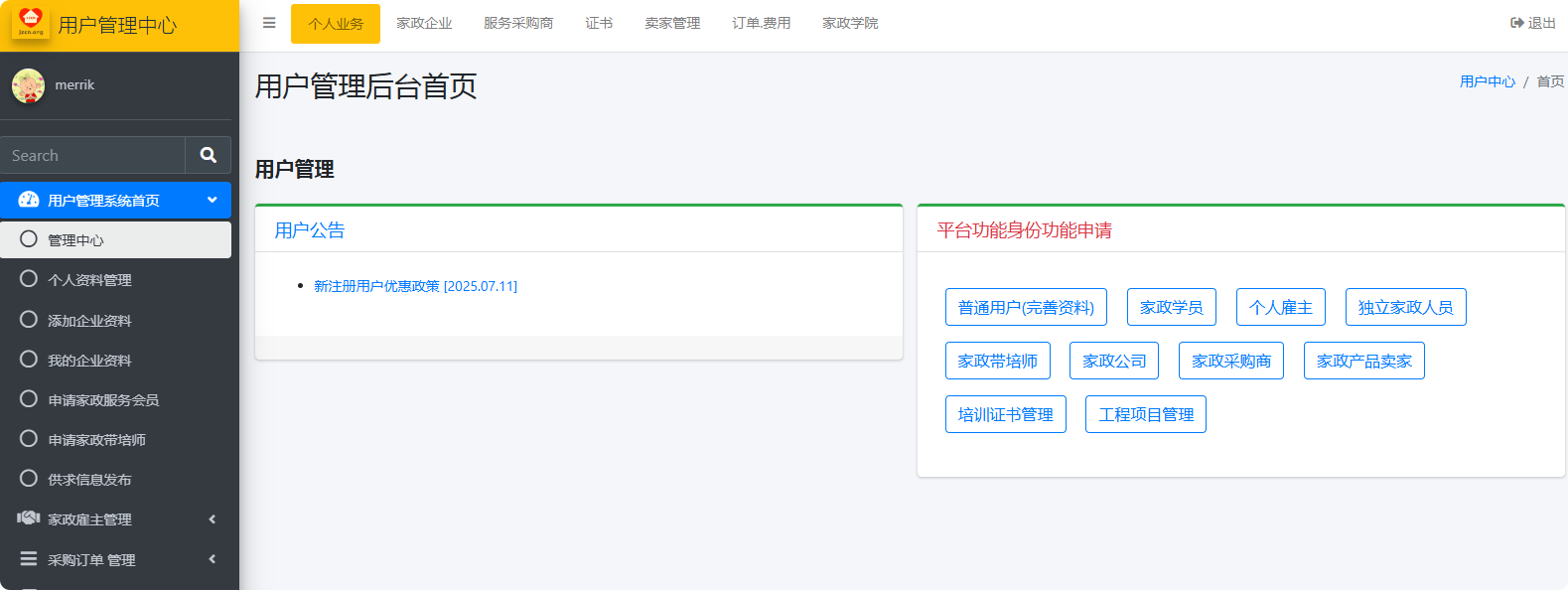Click the 用户中心 breadcrumb link
This screenshot has height=590, width=1568.
[x=1488, y=81]
